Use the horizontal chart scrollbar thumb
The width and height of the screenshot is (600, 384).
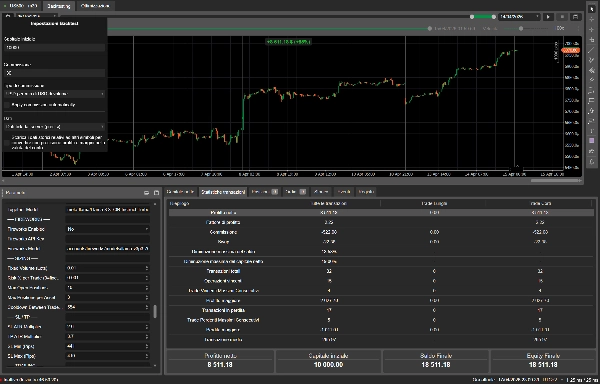555,181
